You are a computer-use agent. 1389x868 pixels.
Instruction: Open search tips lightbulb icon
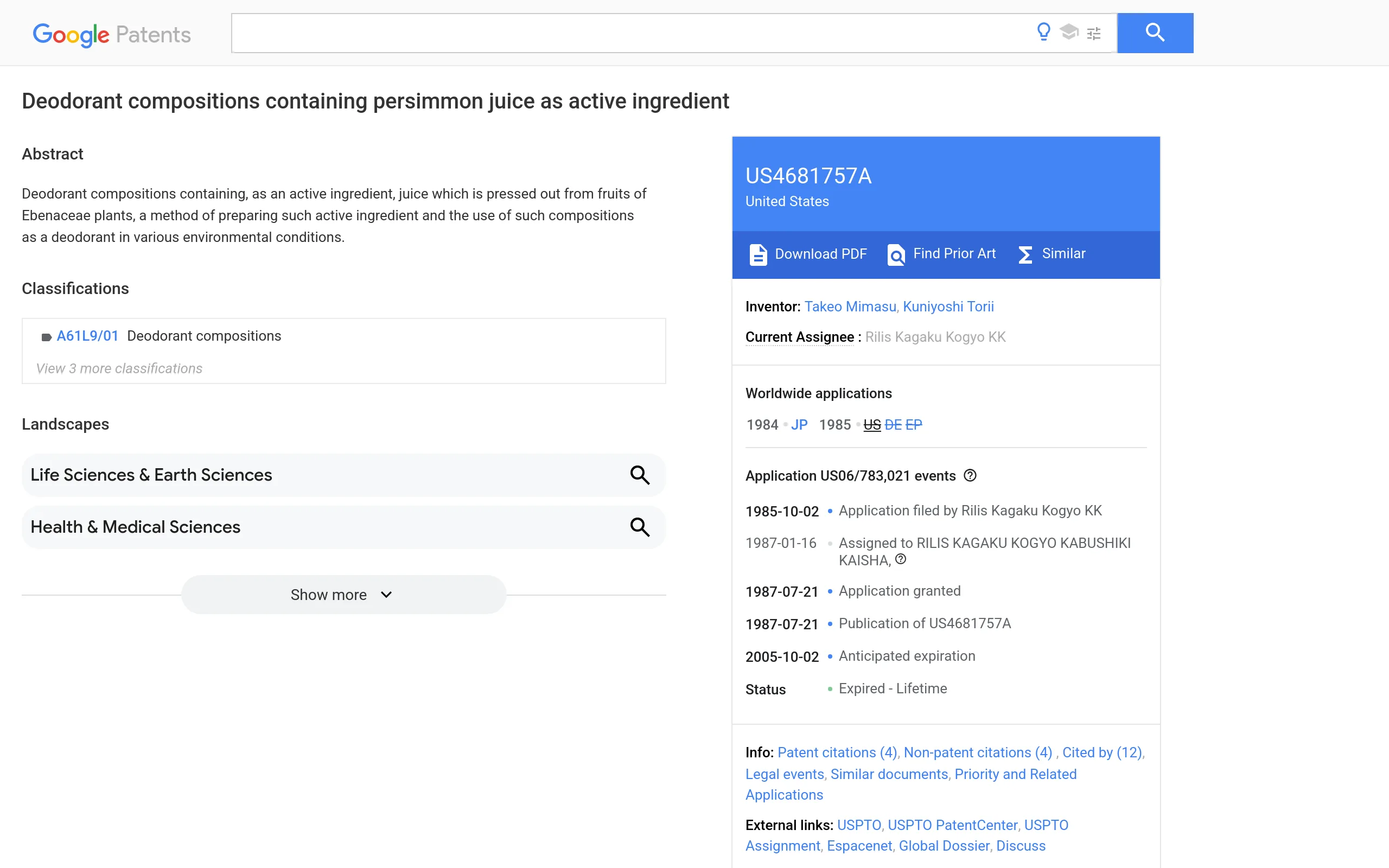tap(1043, 31)
